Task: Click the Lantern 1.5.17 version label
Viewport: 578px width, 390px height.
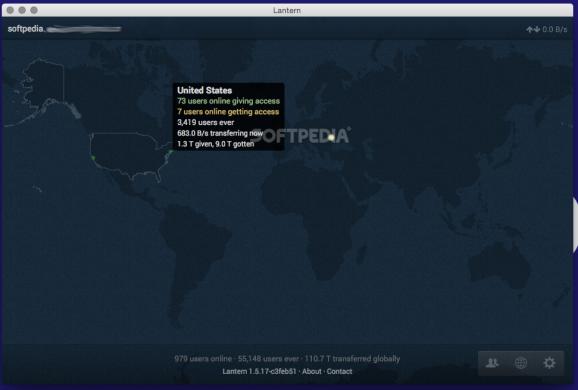Action: (x=259, y=371)
